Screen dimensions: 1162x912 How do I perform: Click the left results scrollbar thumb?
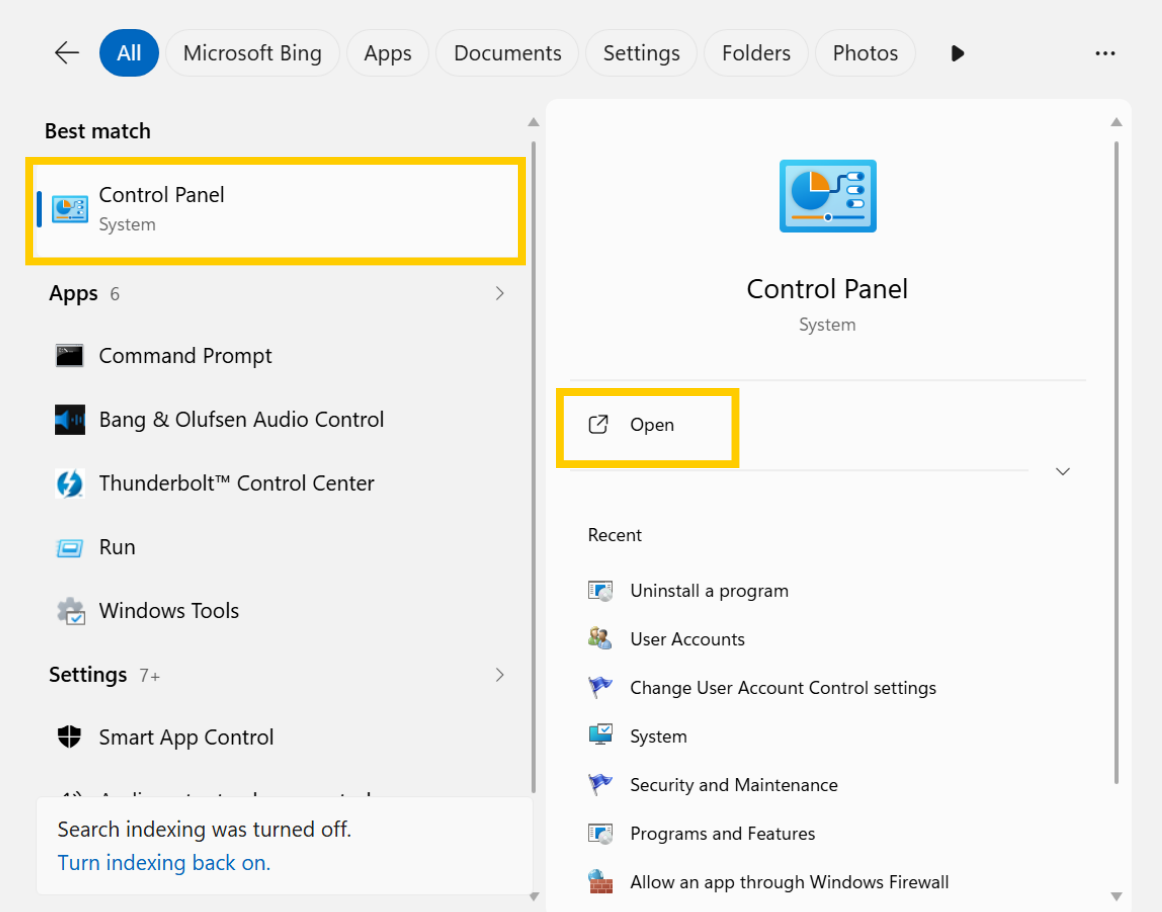pos(533,467)
